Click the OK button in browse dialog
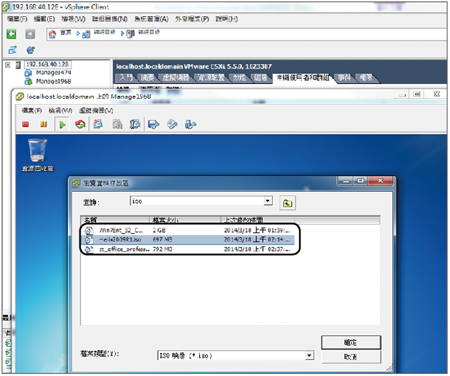450x376 pixels. click(x=351, y=342)
